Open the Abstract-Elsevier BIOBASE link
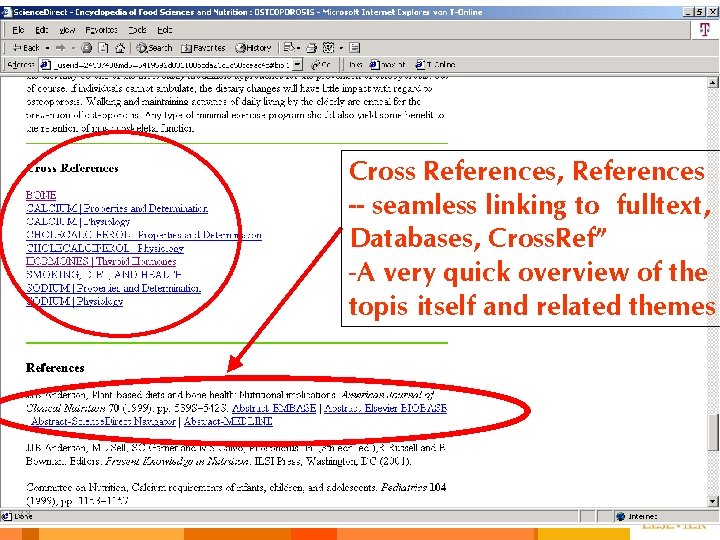The image size is (720, 540). tap(386, 408)
